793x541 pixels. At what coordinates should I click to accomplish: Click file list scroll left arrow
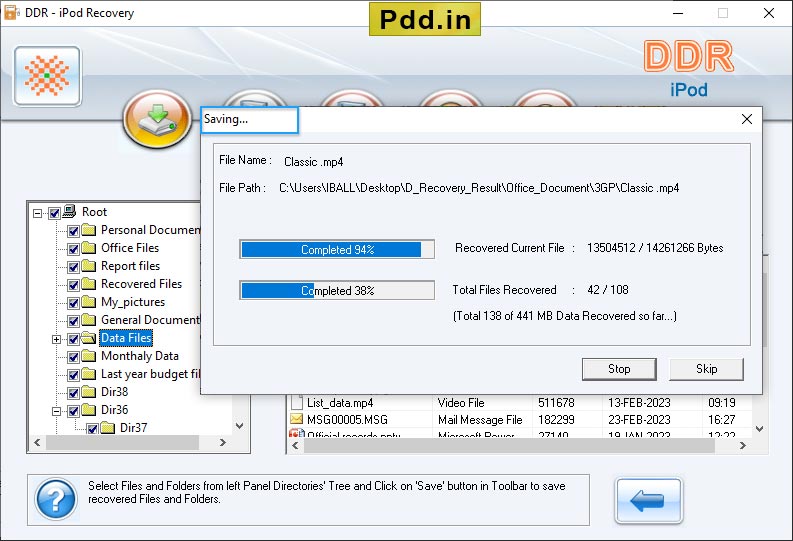tap(295, 445)
